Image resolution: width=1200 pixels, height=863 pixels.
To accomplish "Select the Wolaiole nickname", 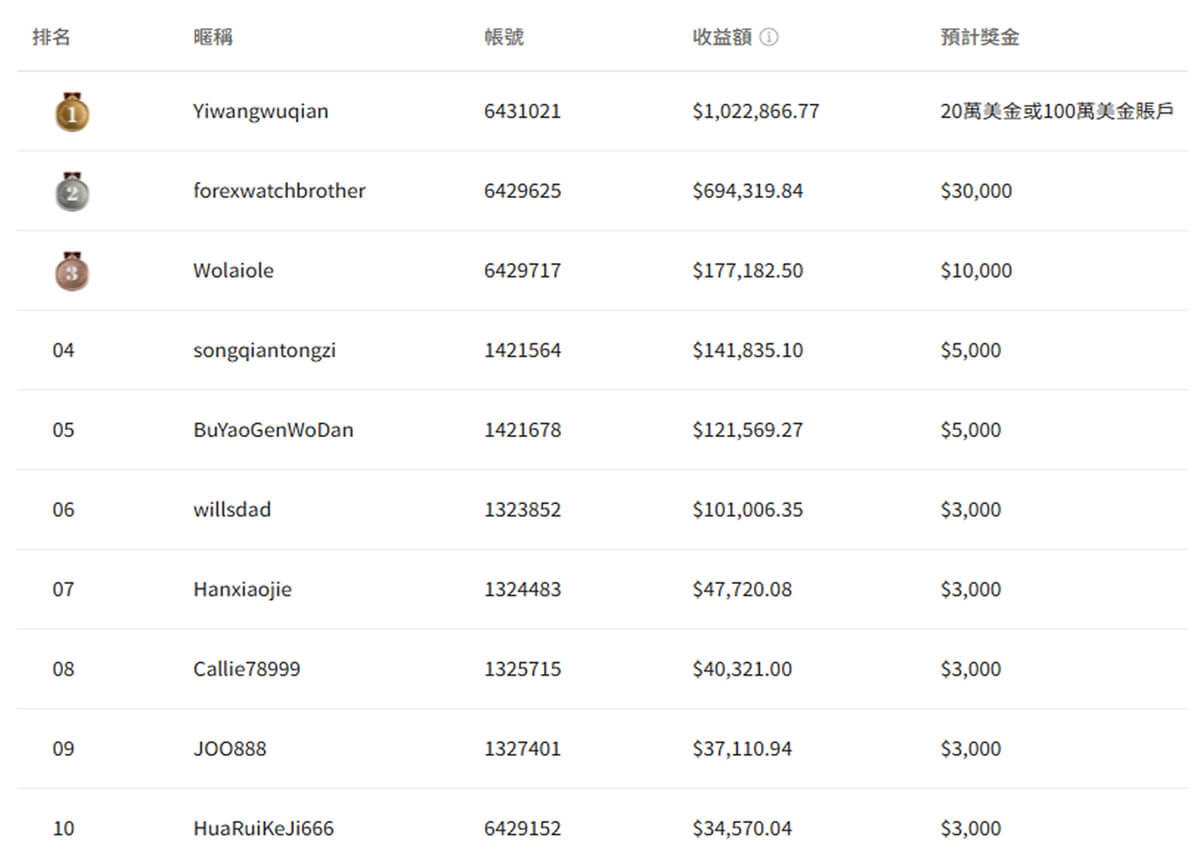I will (x=233, y=271).
